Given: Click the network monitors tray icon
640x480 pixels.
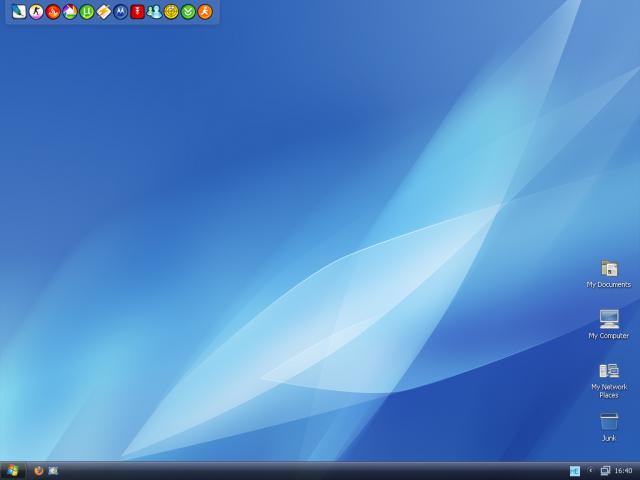Looking at the screenshot, I should click(x=605, y=471).
